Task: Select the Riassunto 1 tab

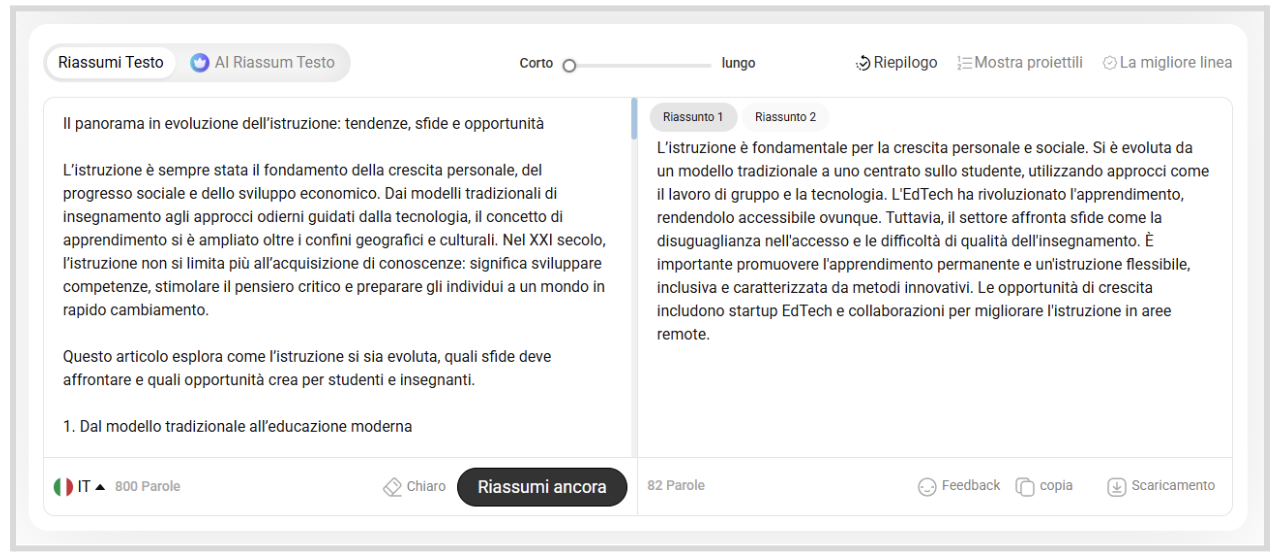Action: 693,117
